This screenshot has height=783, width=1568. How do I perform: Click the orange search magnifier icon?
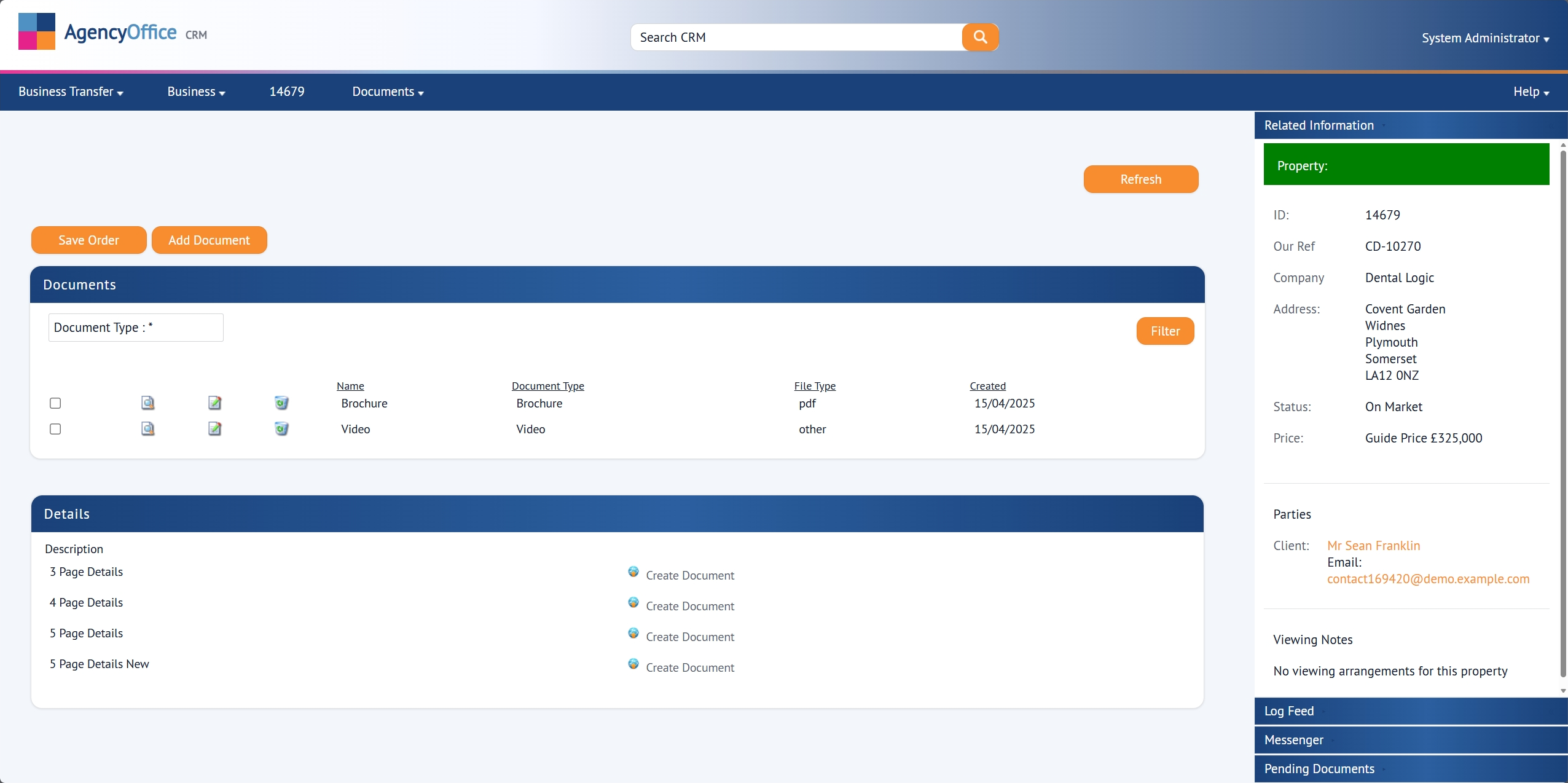click(x=980, y=37)
